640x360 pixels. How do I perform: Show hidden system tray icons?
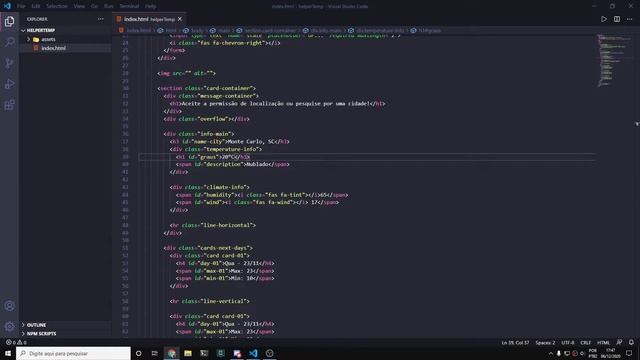tap(551, 353)
